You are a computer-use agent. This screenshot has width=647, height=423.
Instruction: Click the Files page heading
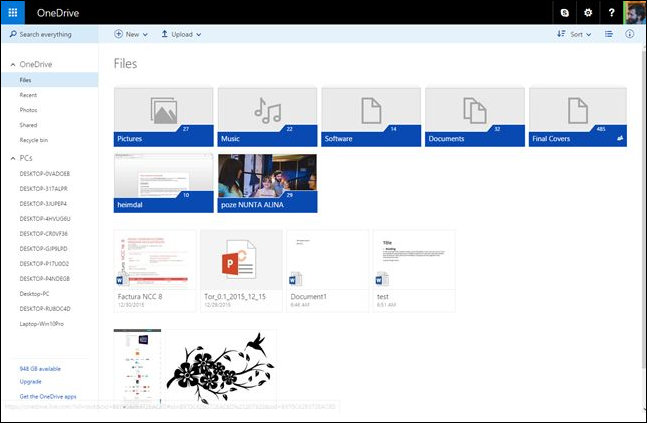point(125,64)
